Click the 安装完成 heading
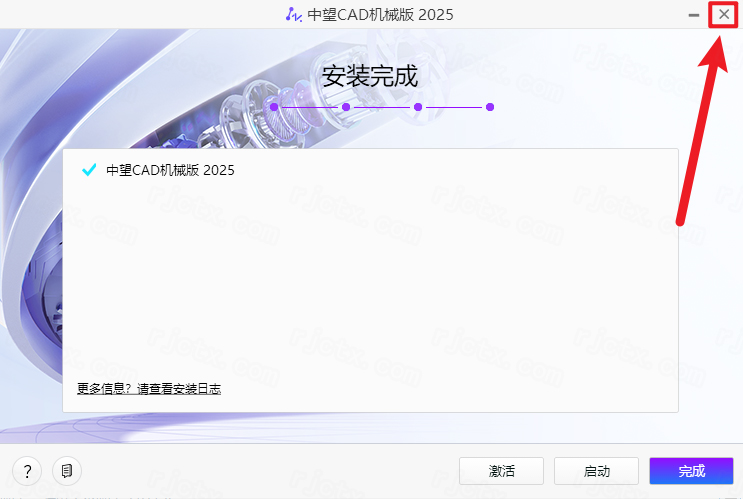Viewport: 743px width, 499px height. tap(370, 76)
